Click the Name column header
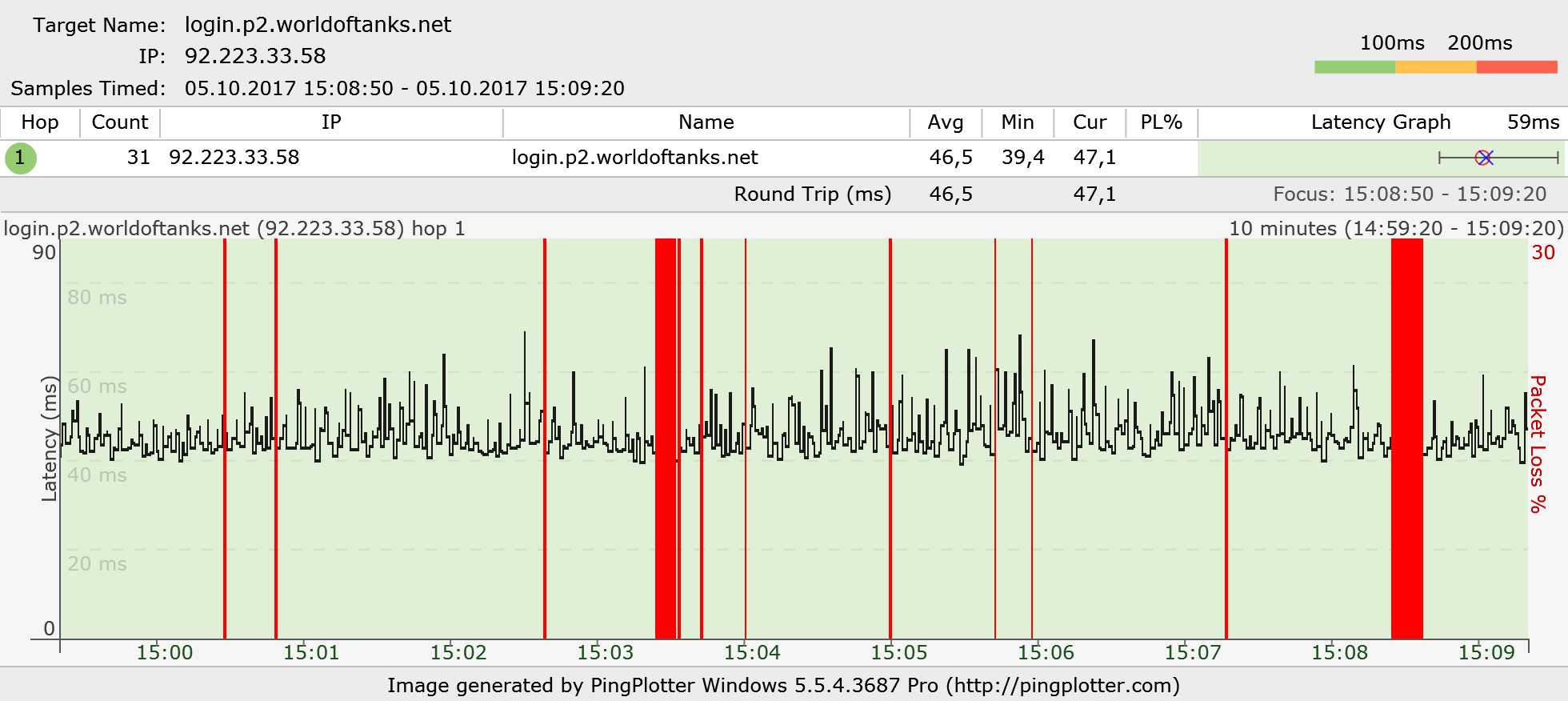 [706, 122]
